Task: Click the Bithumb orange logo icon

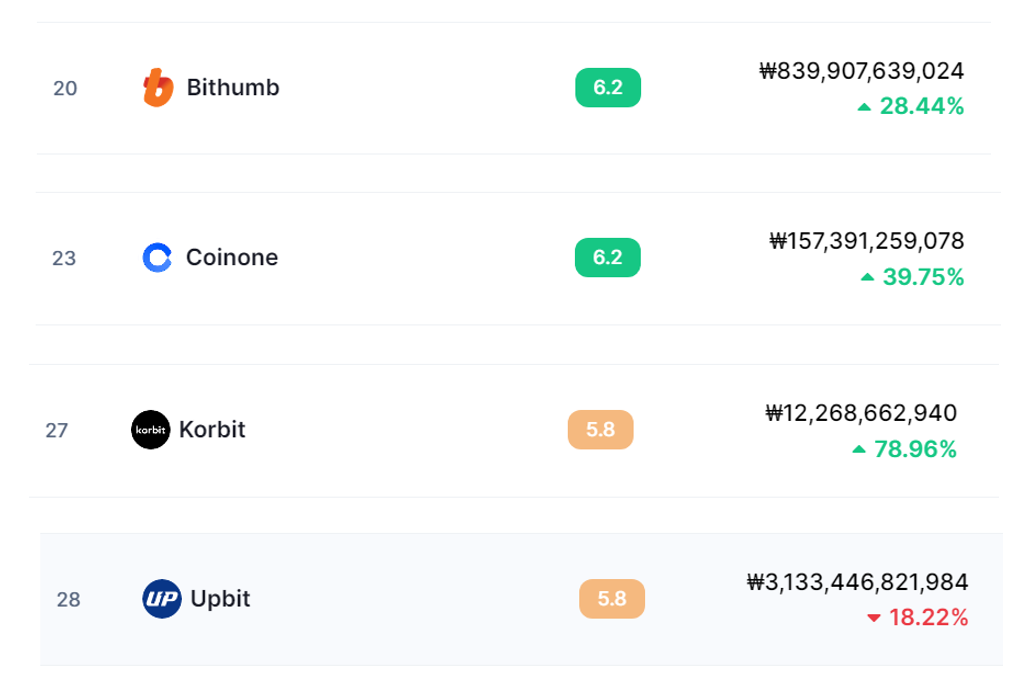Action: [x=158, y=88]
